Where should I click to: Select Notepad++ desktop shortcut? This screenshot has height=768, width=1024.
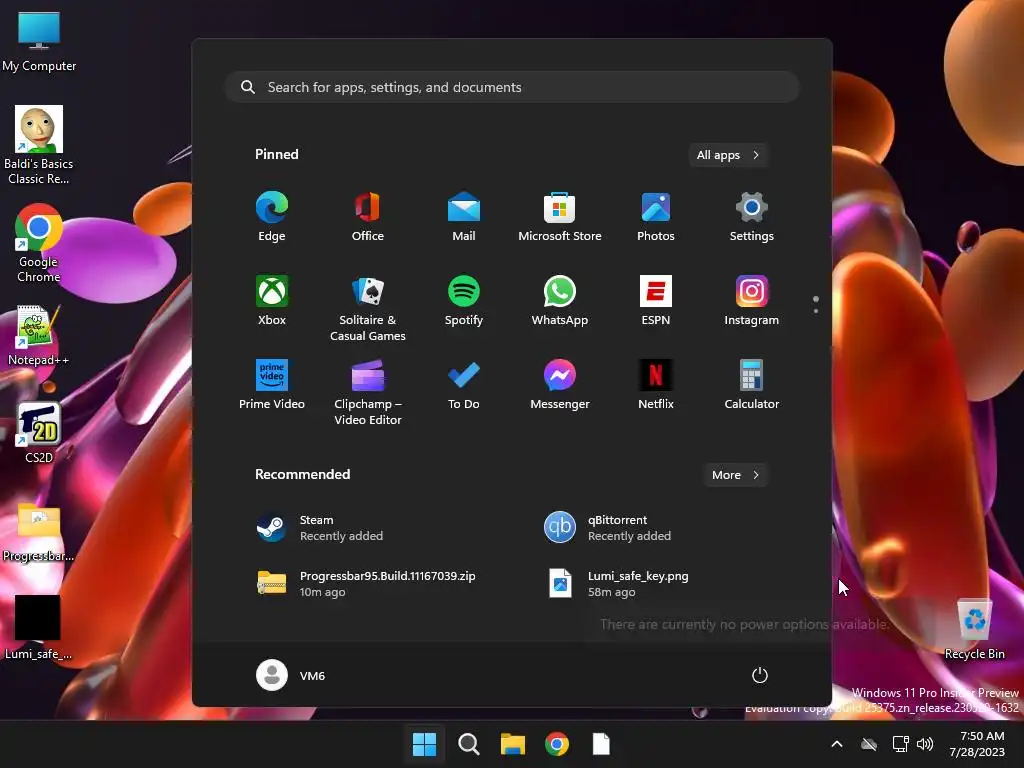[x=39, y=336]
